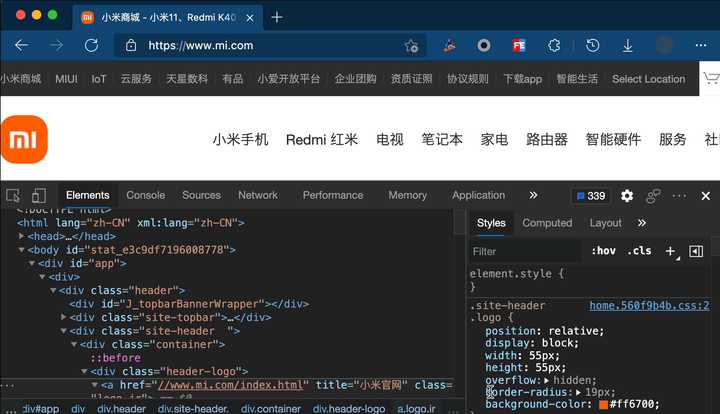Toggle the .cls class editor

point(639,251)
